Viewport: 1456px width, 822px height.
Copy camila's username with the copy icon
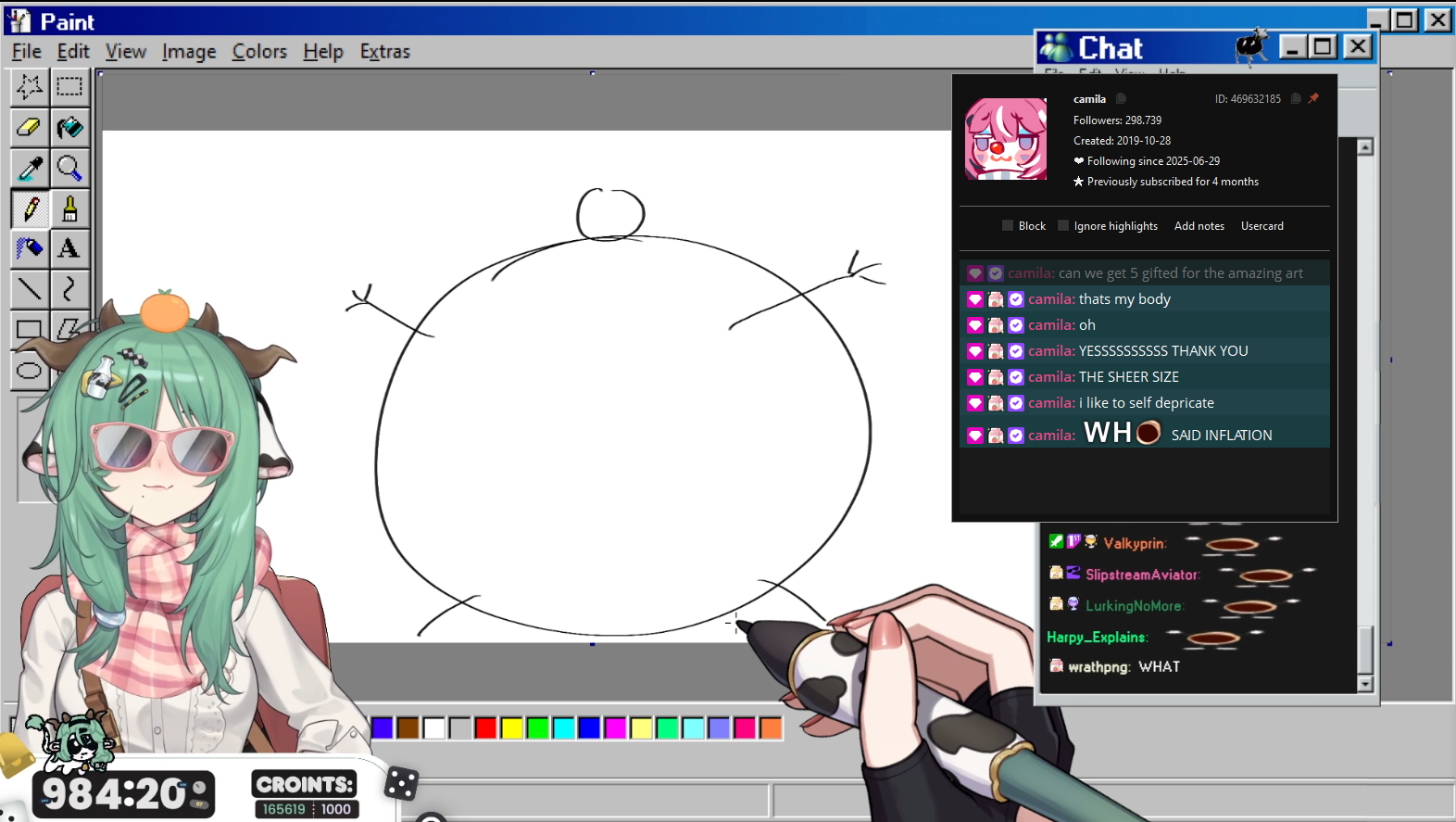click(1121, 98)
